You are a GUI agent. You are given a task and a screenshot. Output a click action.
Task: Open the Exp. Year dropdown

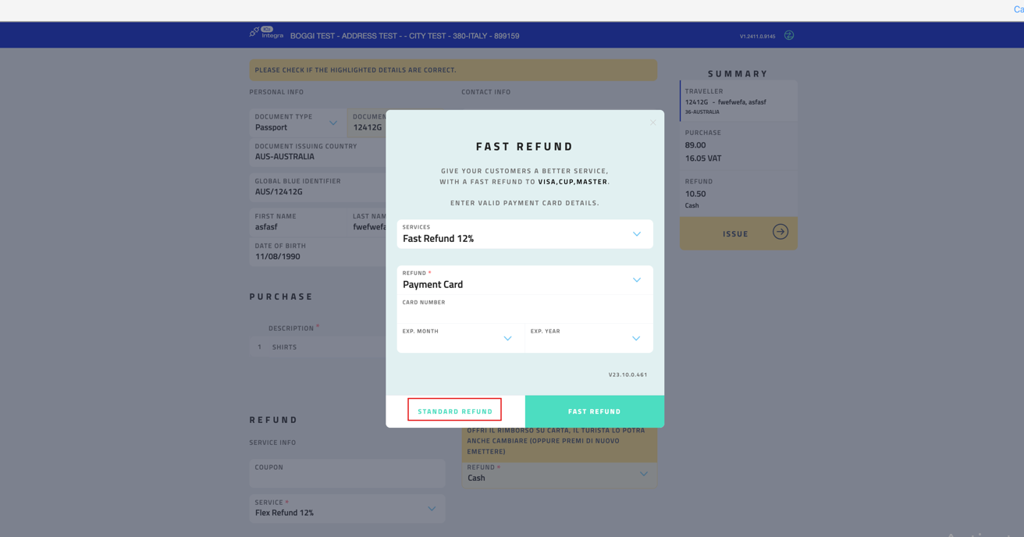[x=588, y=338]
